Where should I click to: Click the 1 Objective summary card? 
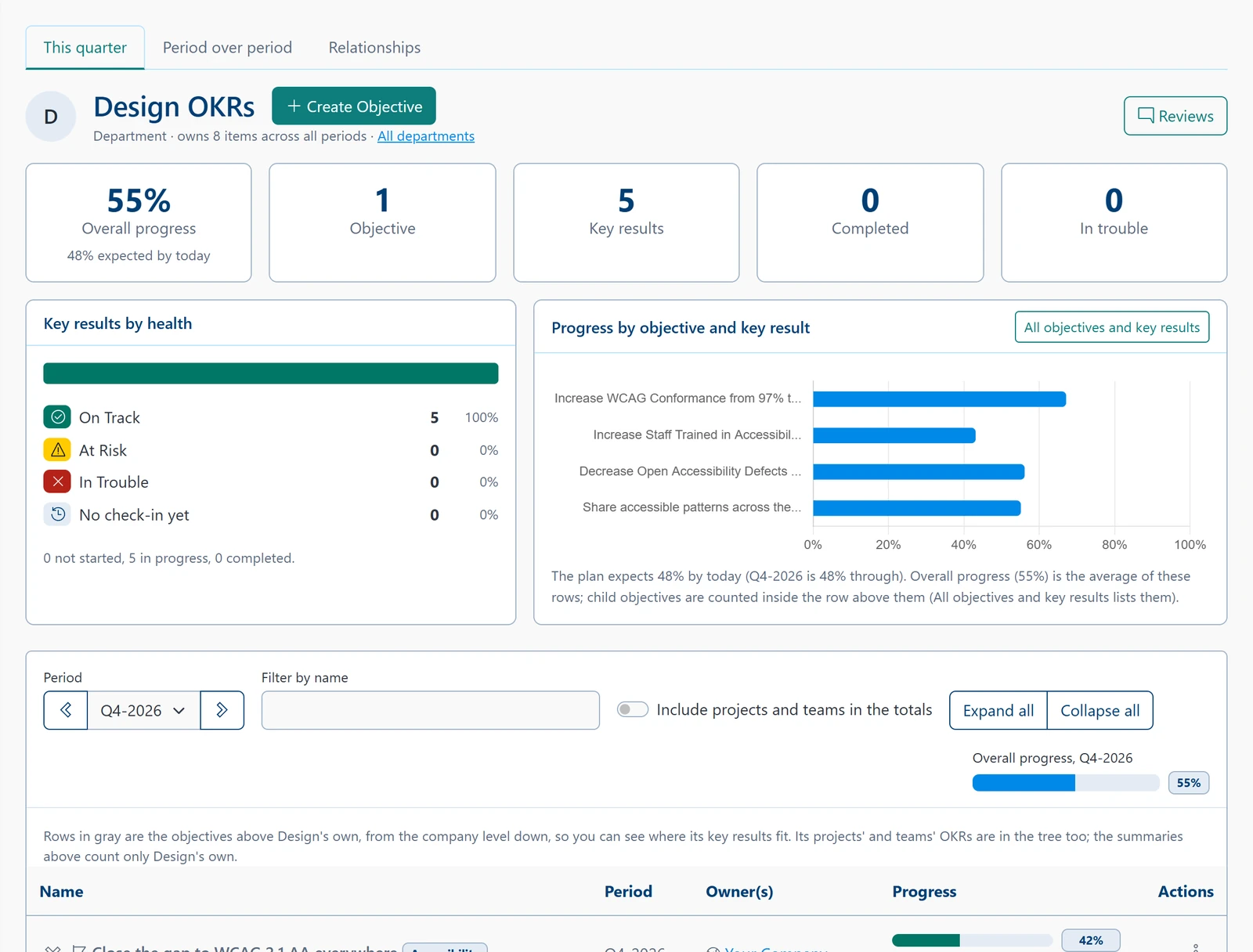(382, 222)
